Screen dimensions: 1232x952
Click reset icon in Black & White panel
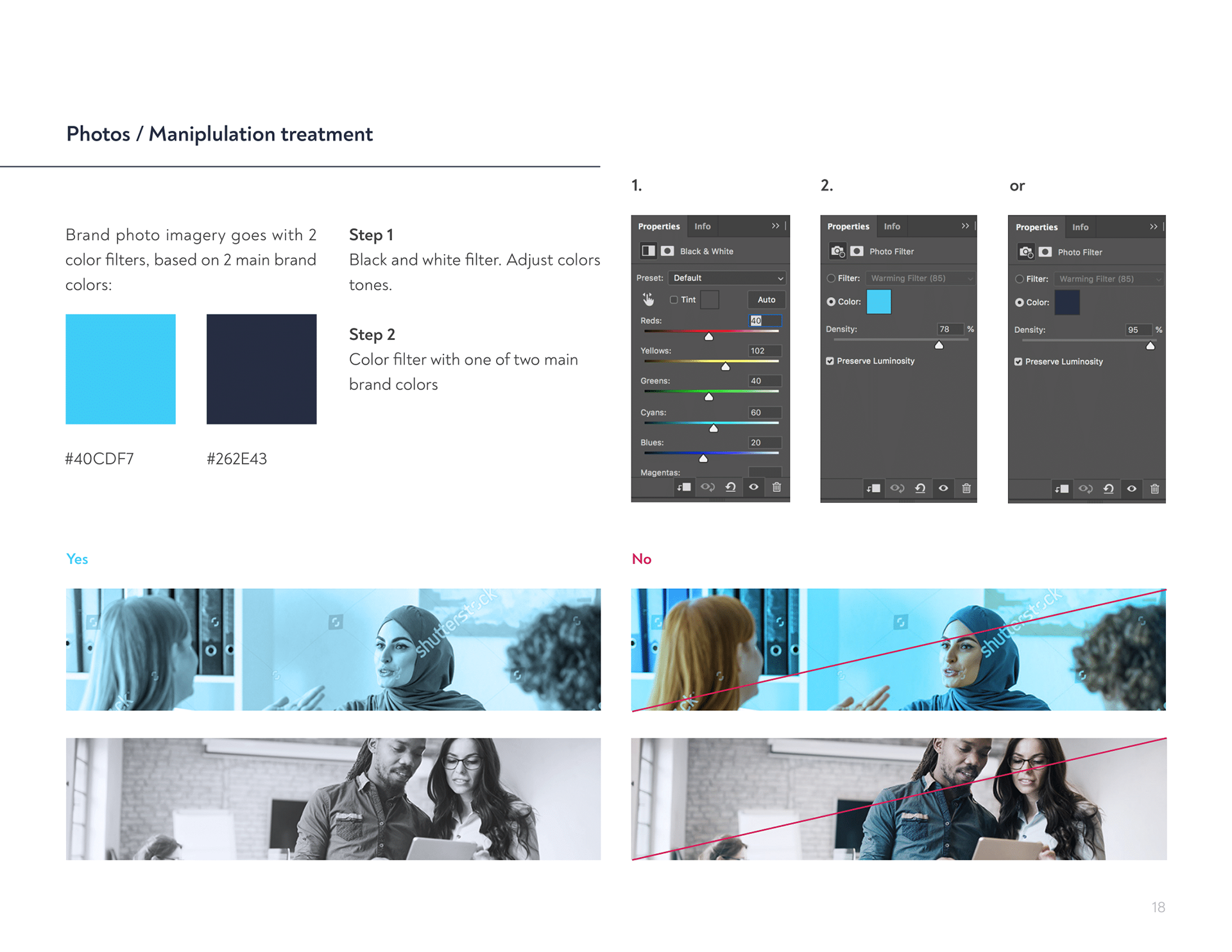pyautogui.click(x=730, y=488)
